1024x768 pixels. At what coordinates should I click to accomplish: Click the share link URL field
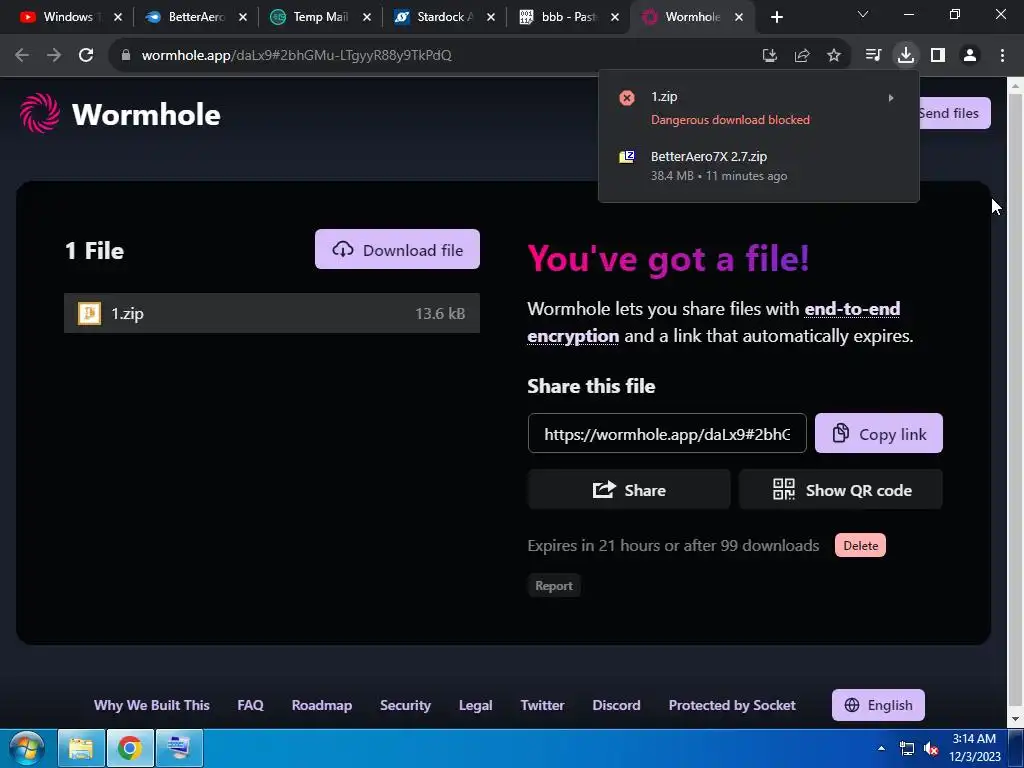(667, 434)
